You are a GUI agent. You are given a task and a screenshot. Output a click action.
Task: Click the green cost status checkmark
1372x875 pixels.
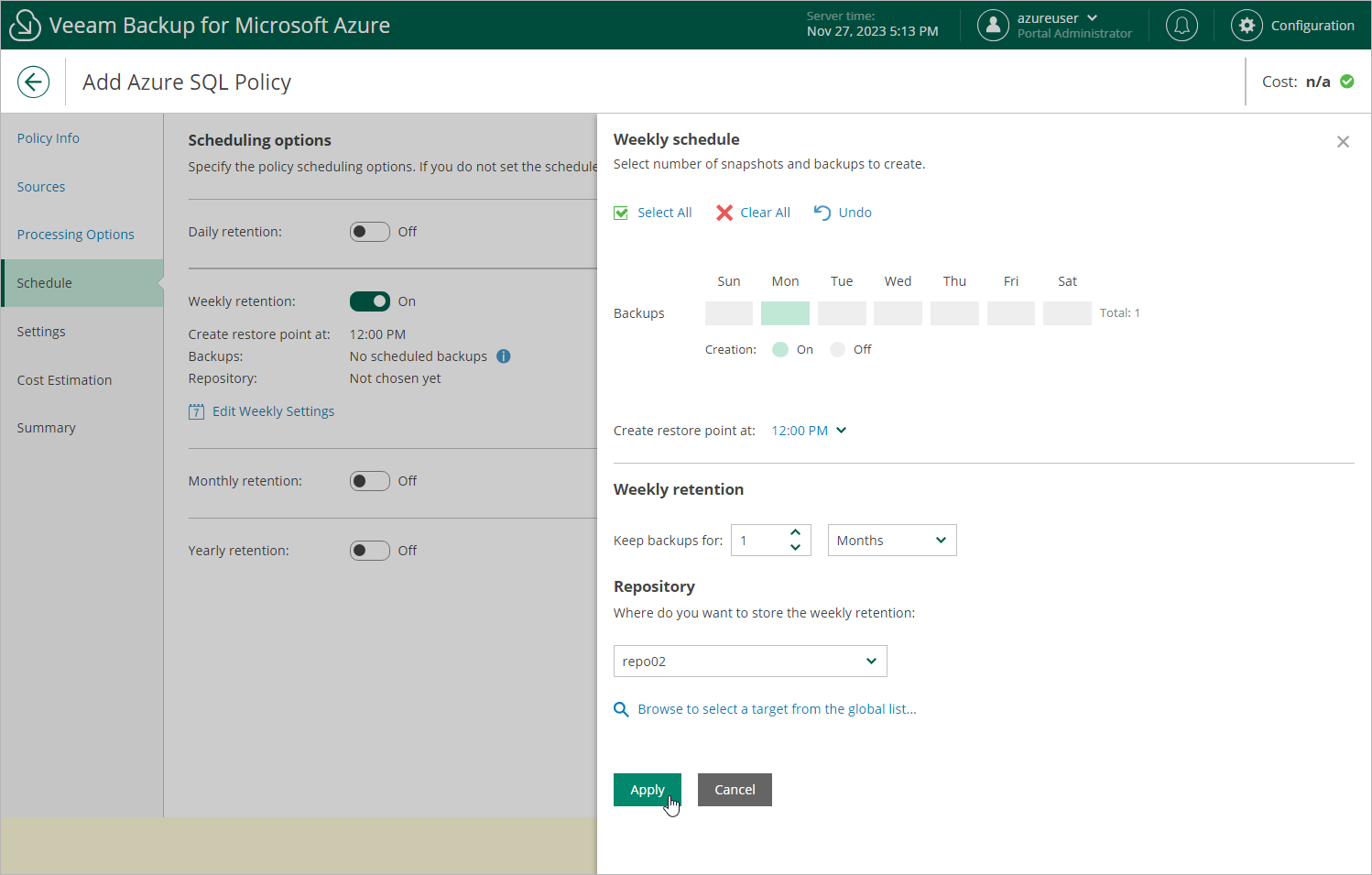pyautogui.click(x=1347, y=82)
